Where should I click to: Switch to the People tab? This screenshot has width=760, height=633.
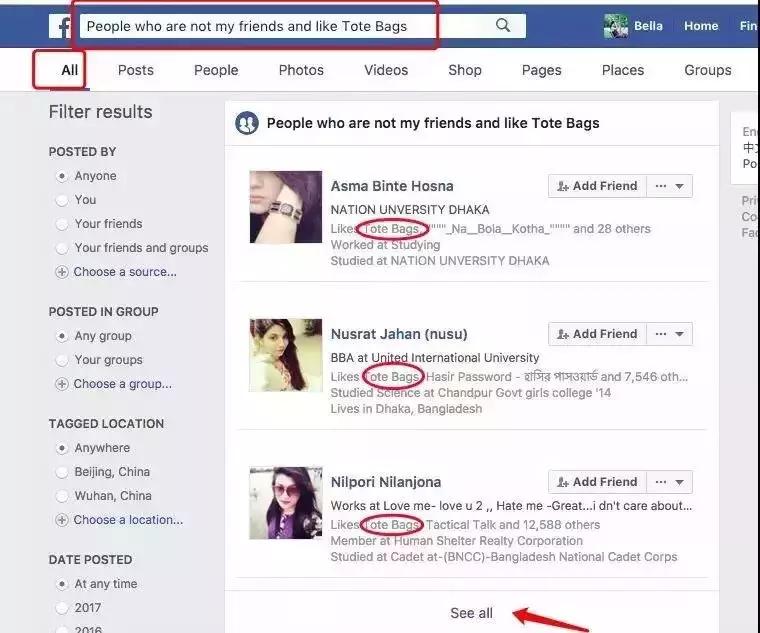point(216,70)
